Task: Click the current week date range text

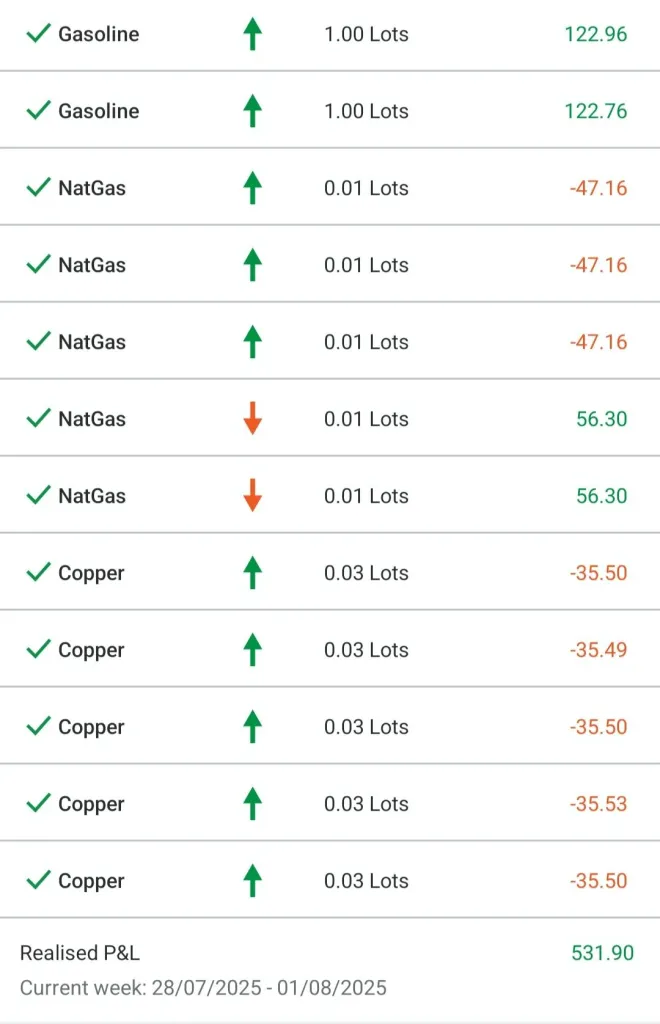Action: [x=203, y=989]
